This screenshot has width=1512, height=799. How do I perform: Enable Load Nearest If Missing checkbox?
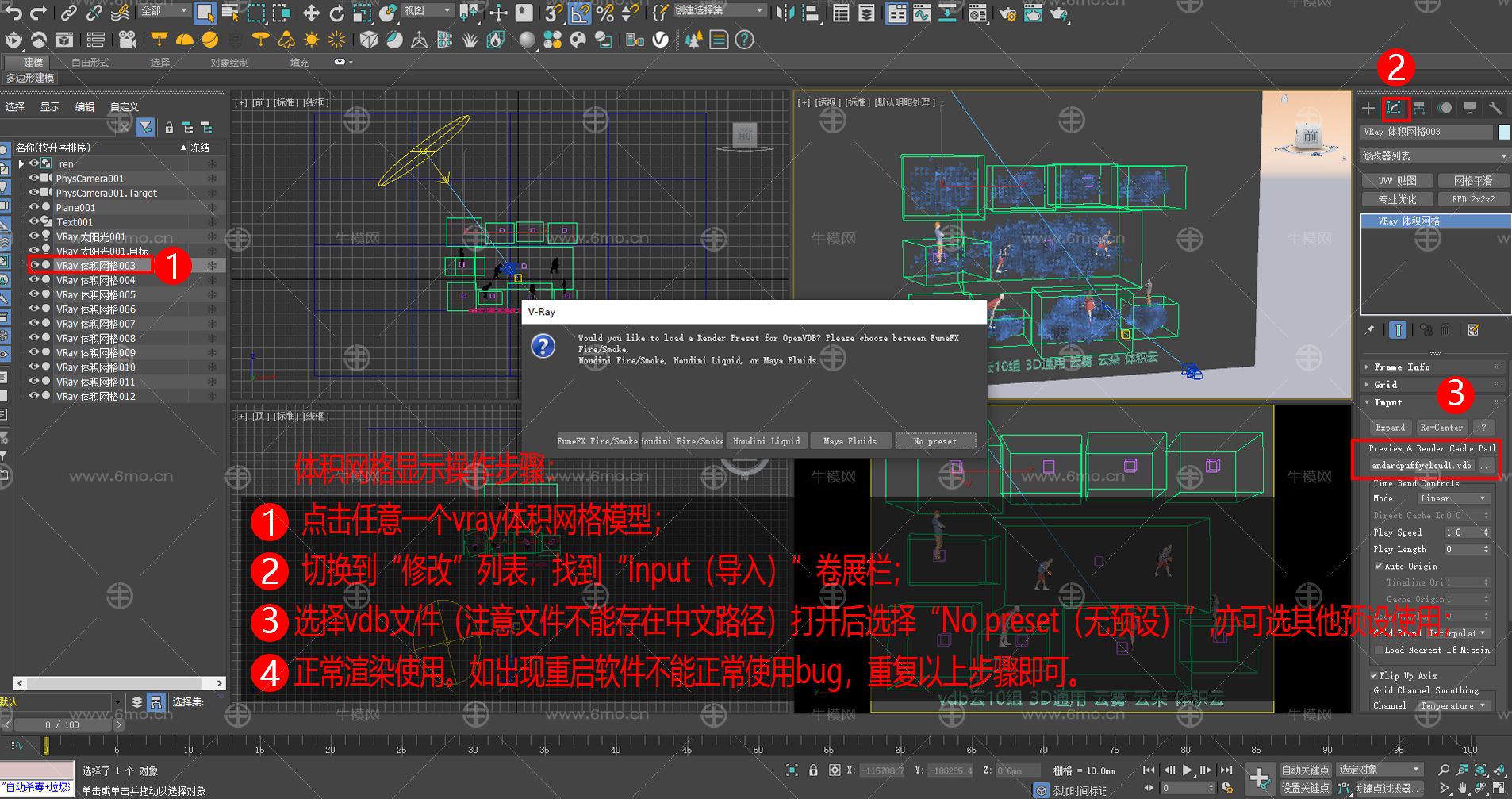pos(1379,650)
